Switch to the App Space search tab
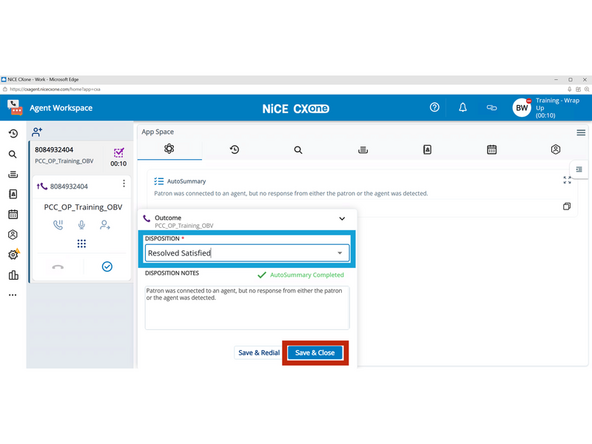This screenshot has height=444, width=592. (x=298, y=150)
